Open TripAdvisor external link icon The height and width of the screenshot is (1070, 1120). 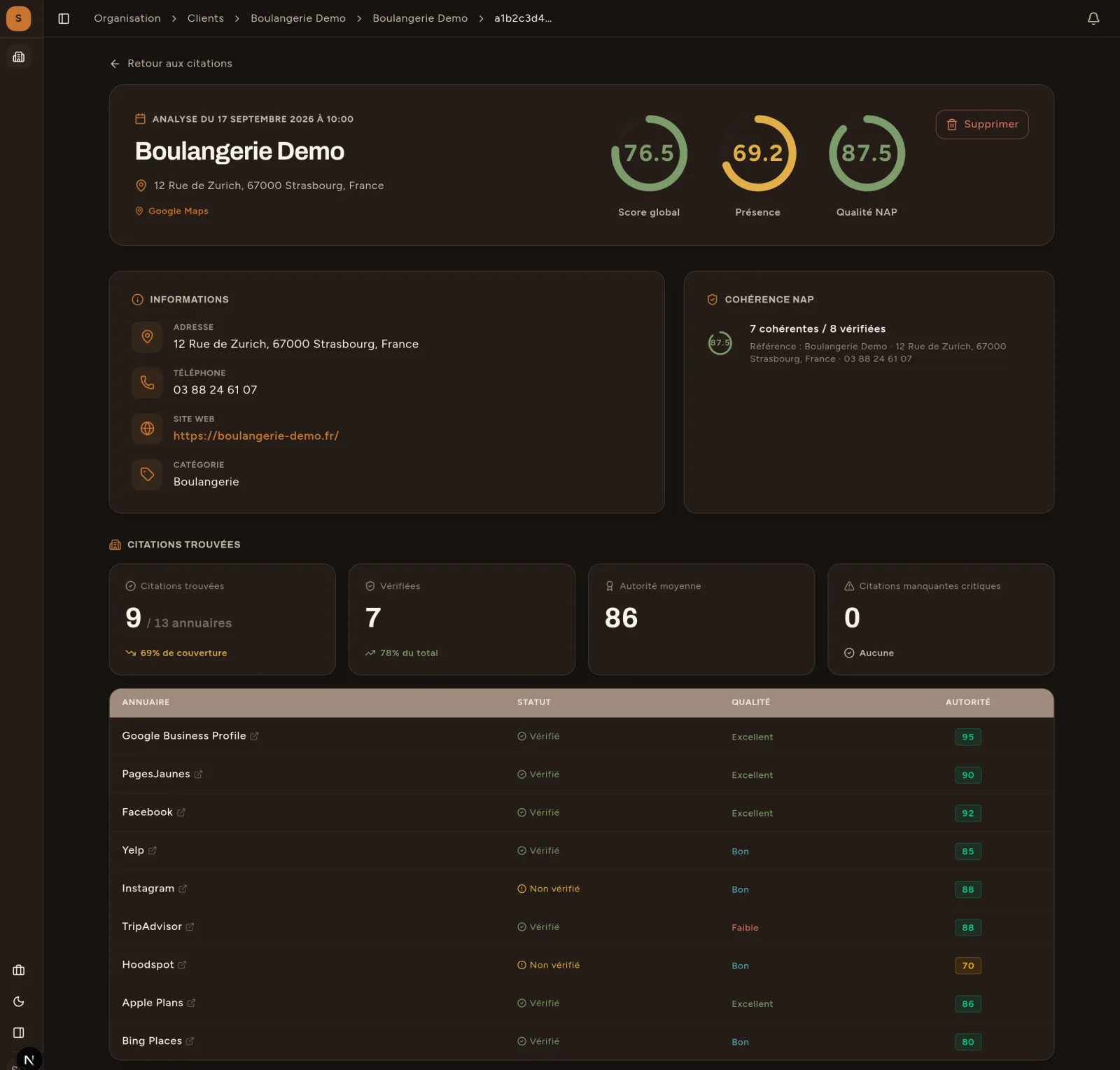pos(190,927)
